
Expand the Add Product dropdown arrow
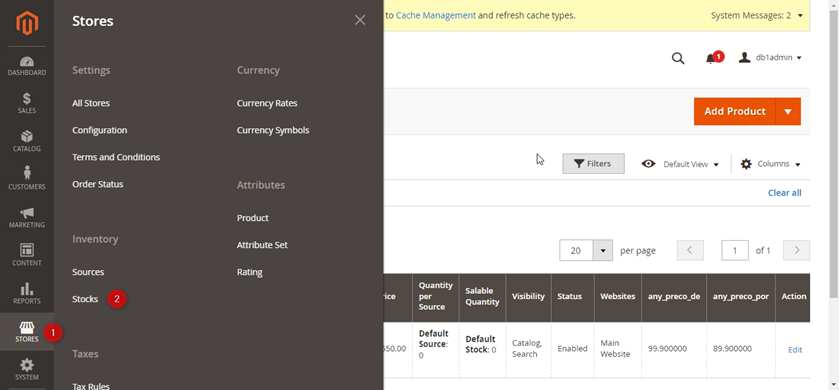788,111
